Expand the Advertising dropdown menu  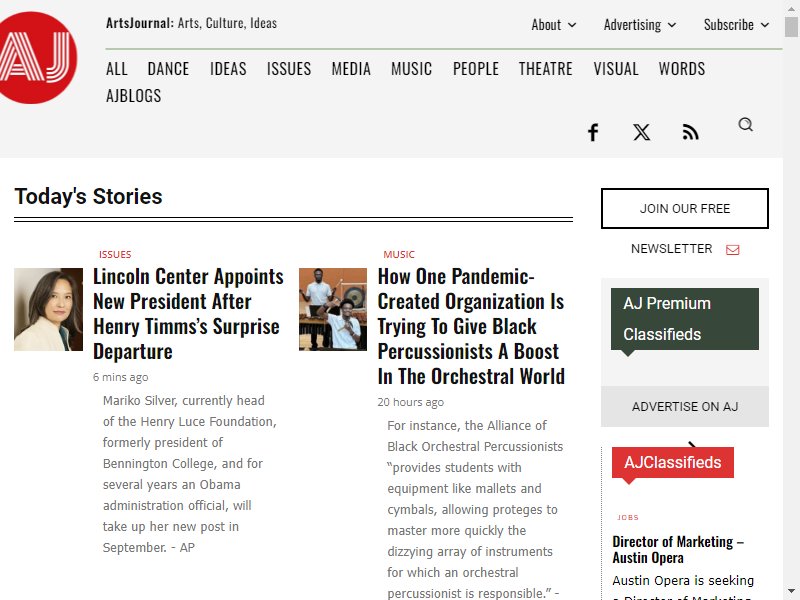640,24
